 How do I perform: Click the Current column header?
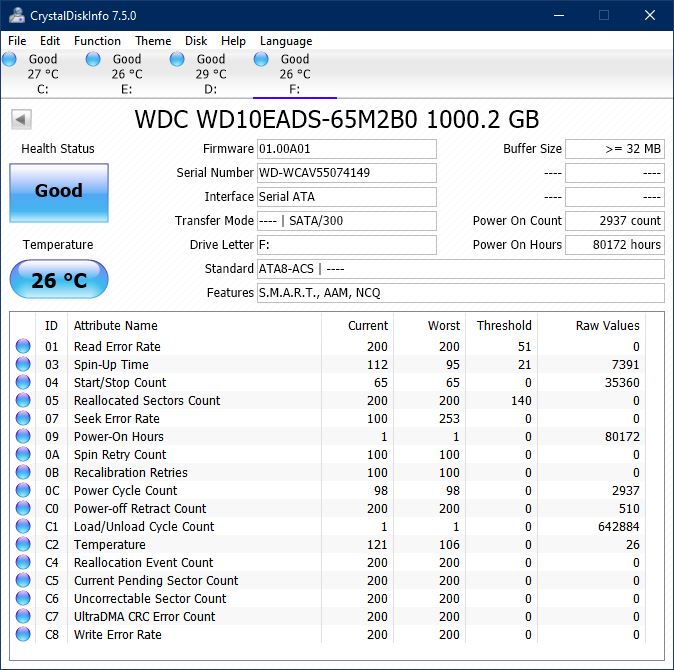pyautogui.click(x=357, y=326)
